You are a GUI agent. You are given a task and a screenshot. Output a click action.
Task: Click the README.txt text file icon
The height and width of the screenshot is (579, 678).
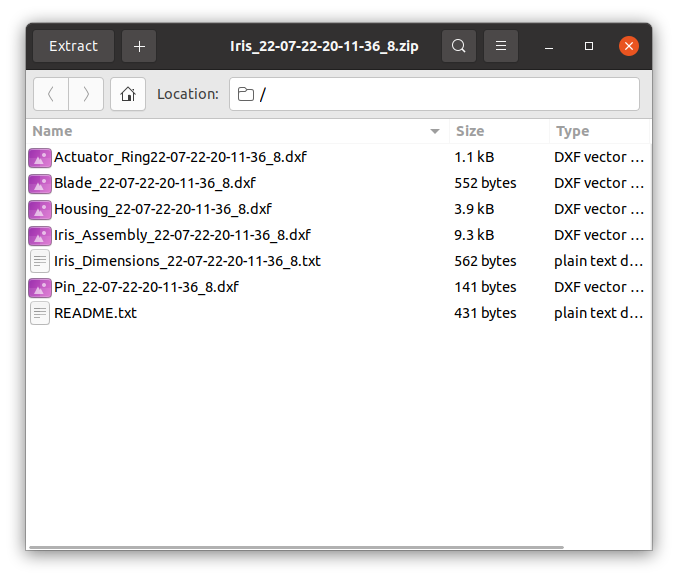[x=40, y=313]
